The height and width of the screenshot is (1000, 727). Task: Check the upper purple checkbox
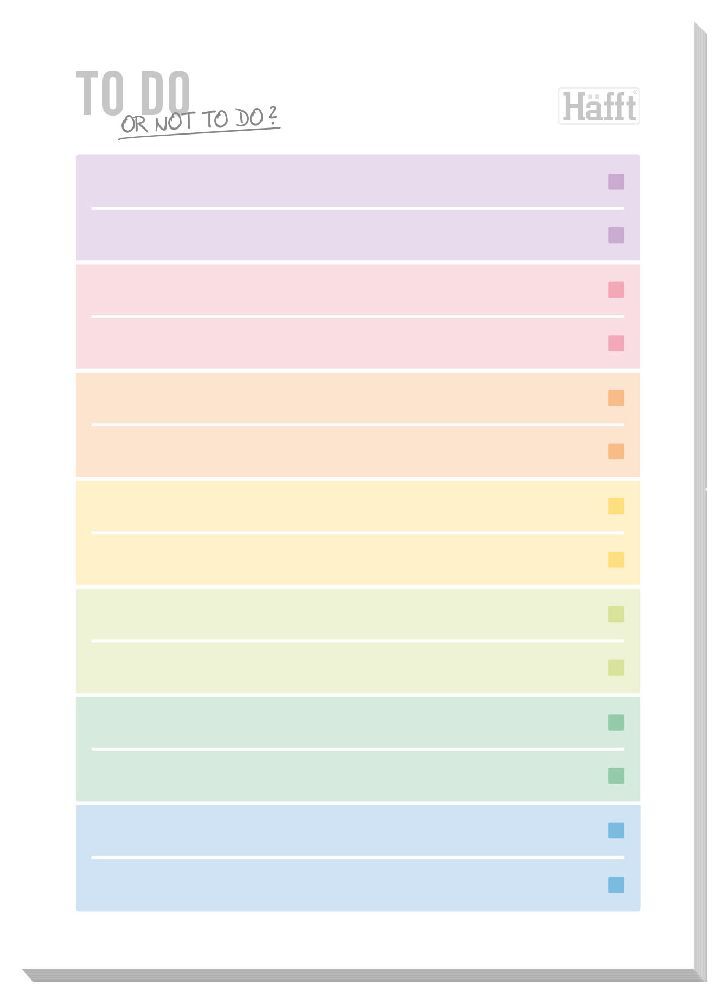tap(615, 182)
